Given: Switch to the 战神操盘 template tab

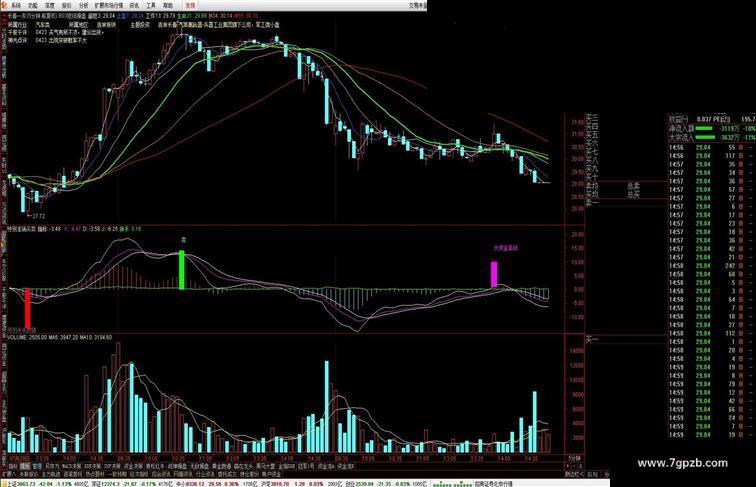Looking at the screenshot, I should pos(176,467).
